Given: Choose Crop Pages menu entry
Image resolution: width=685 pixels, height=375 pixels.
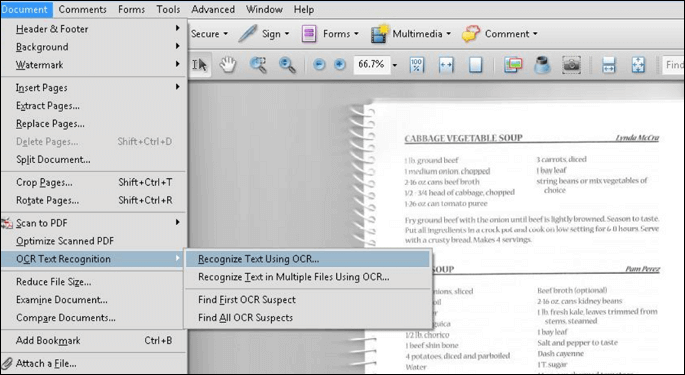Looking at the screenshot, I should 94,182.
